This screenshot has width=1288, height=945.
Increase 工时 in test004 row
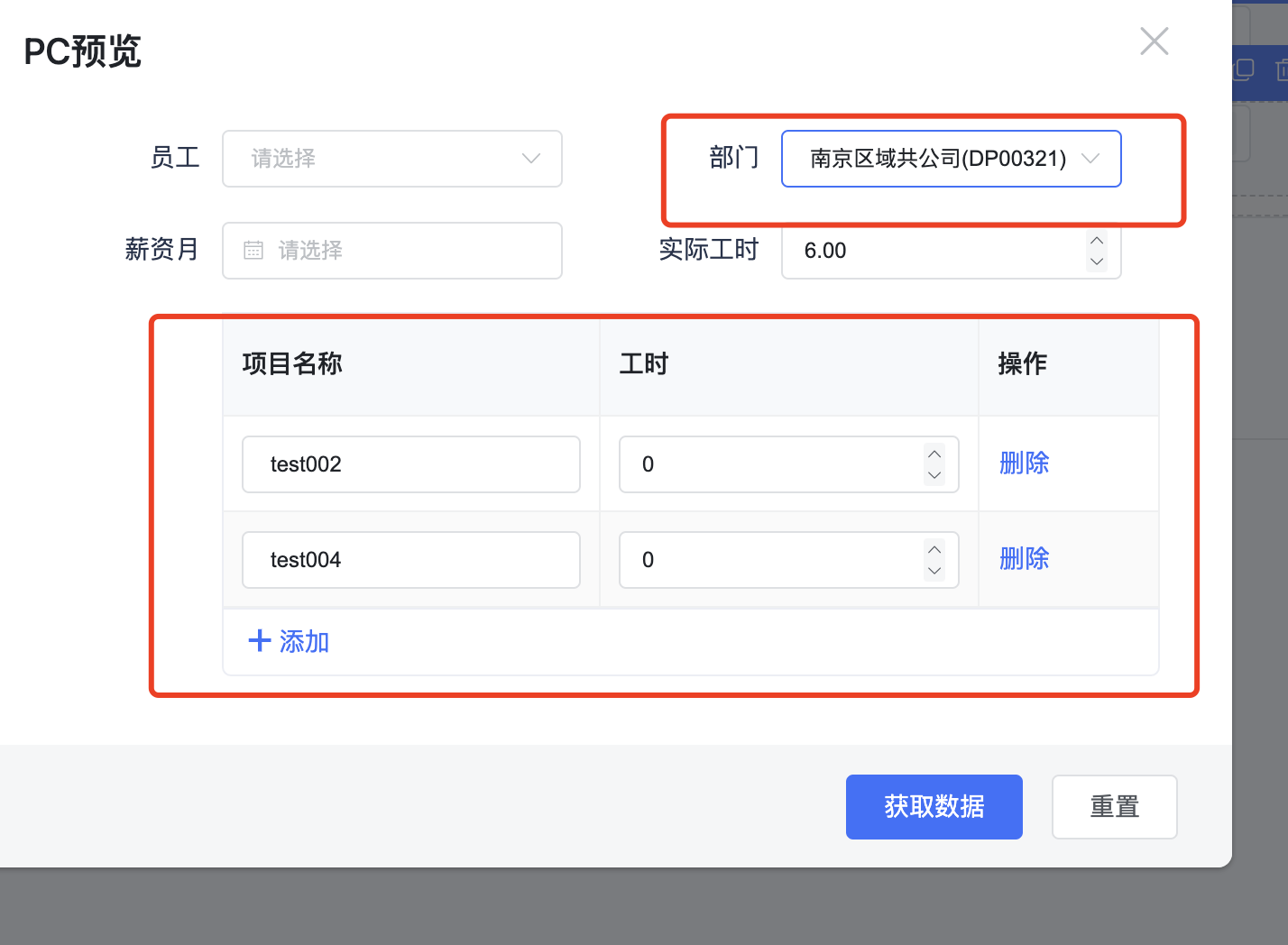pyautogui.click(x=934, y=549)
